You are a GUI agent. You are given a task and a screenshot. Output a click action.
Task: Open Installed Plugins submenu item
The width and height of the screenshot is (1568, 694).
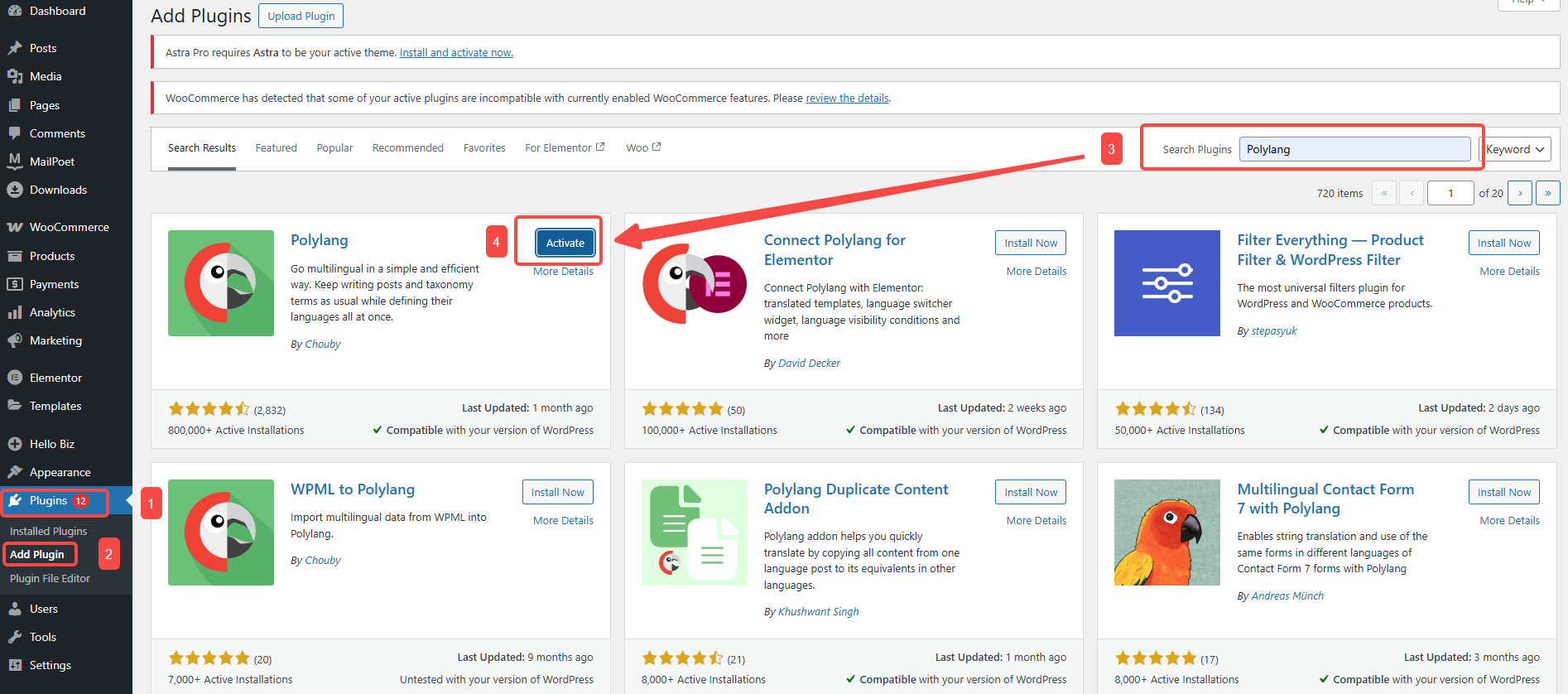tap(48, 531)
